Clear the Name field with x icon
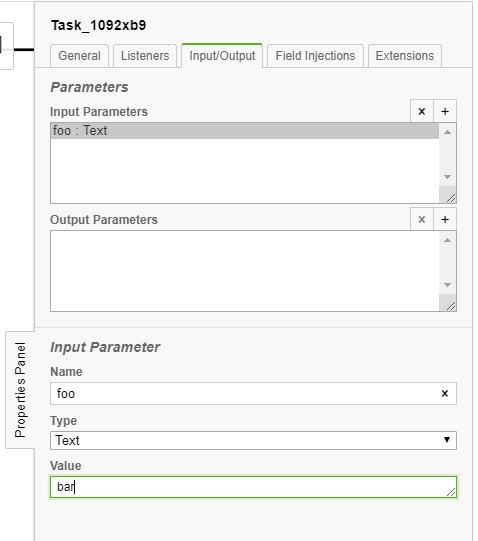This screenshot has width=478, height=541. (x=445, y=393)
